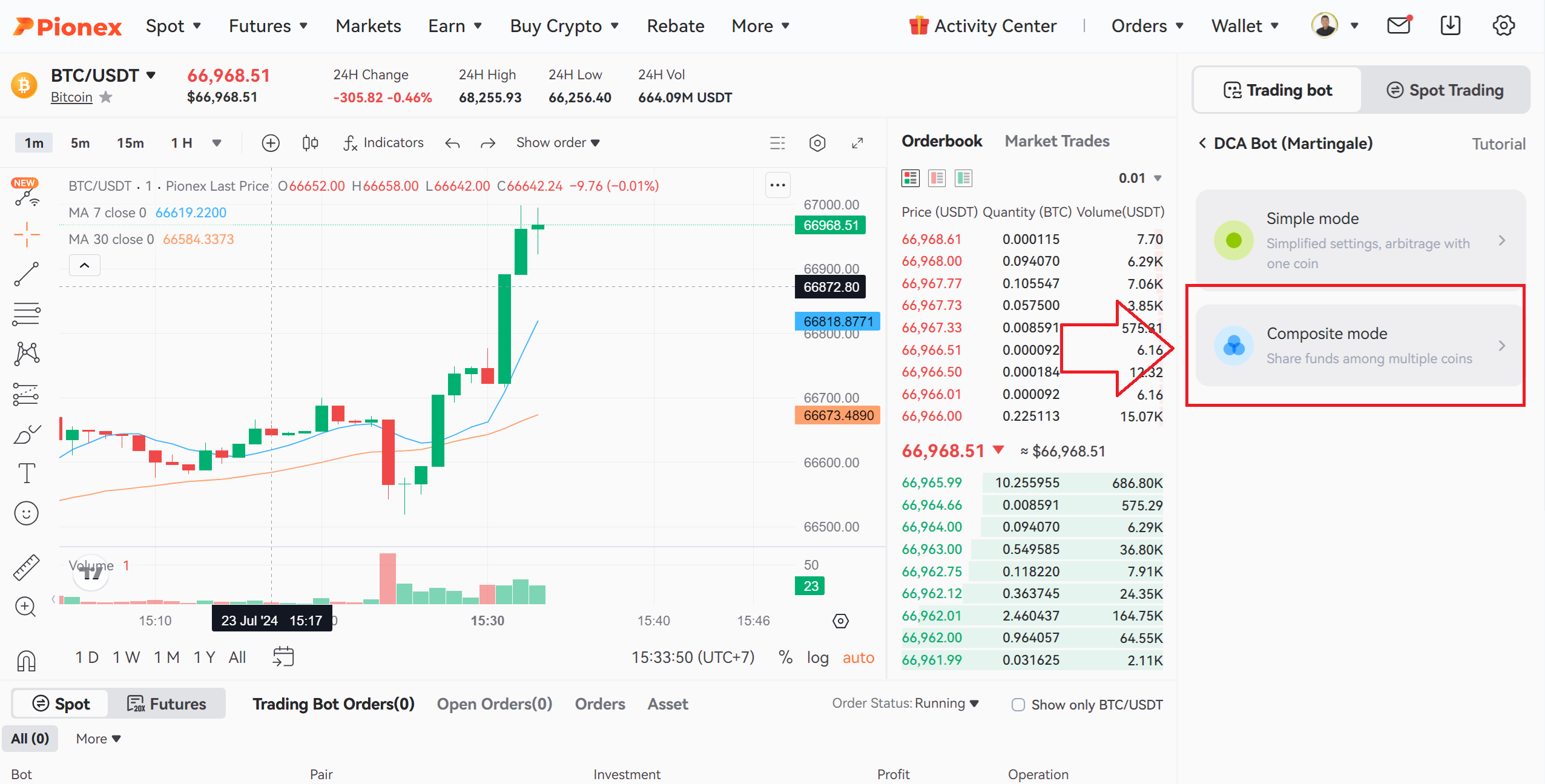The height and width of the screenshot is (784, 1545).
Task: Select the zoom in tool
Action: coord(26,607)
